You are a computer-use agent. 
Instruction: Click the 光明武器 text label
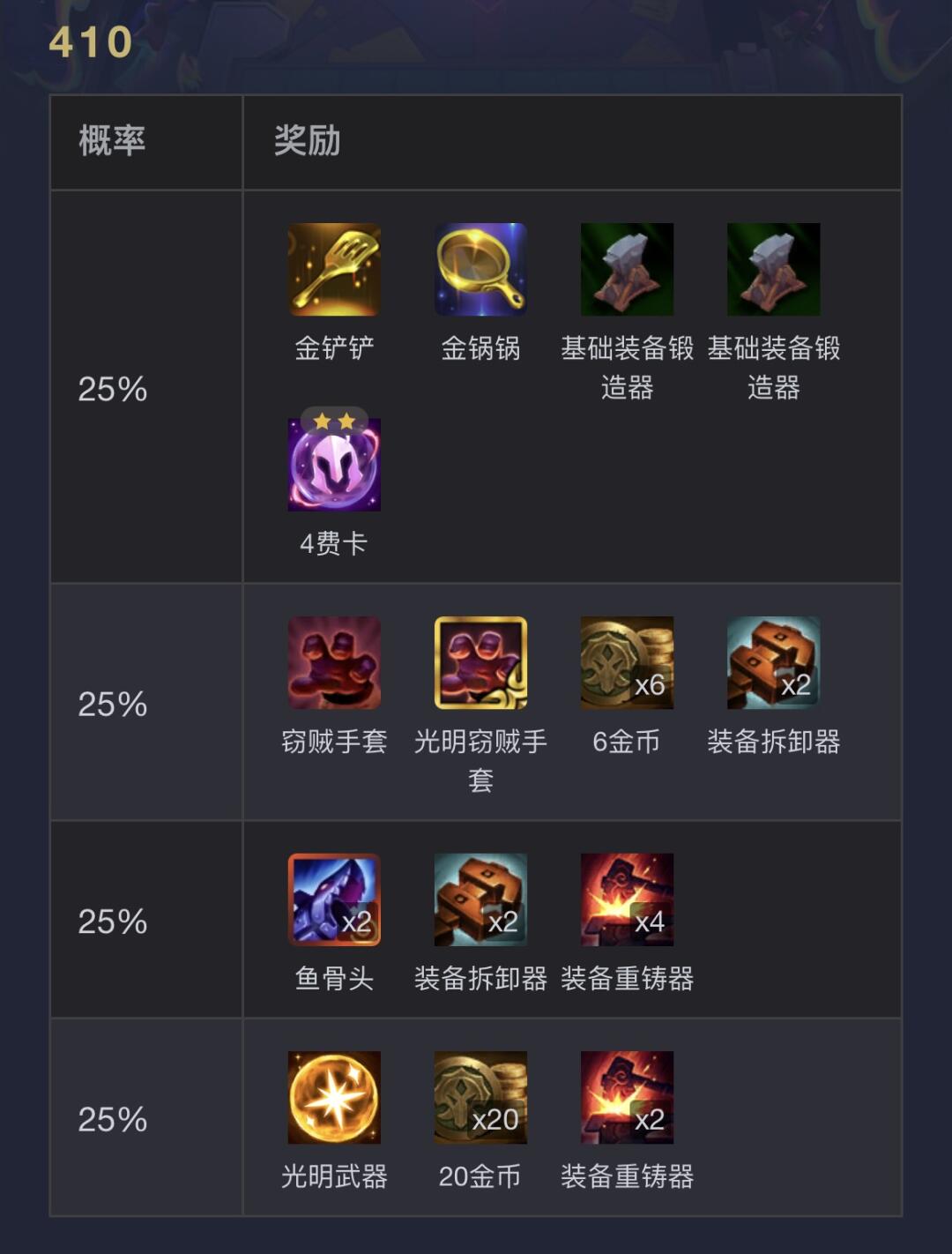tap(334, 1176)
